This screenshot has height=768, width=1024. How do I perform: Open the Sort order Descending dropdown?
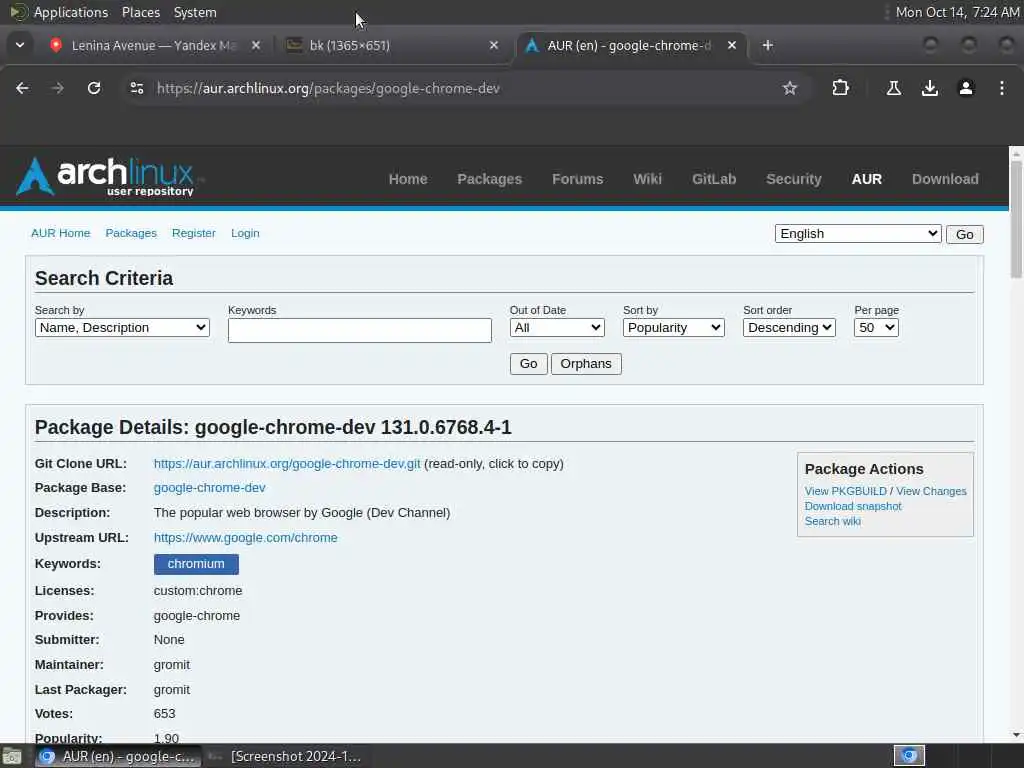point(789,328)
